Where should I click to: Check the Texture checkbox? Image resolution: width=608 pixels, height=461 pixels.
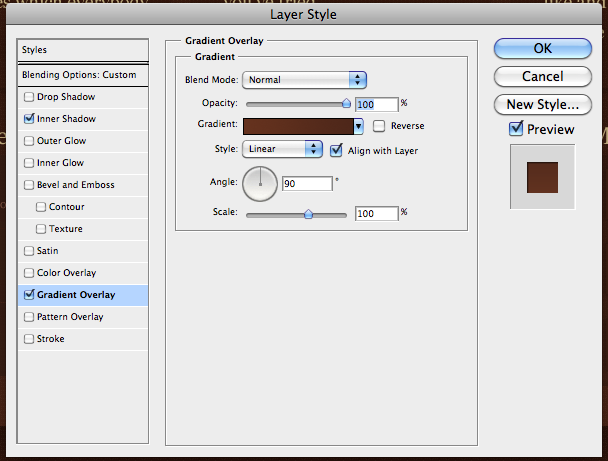41,229
